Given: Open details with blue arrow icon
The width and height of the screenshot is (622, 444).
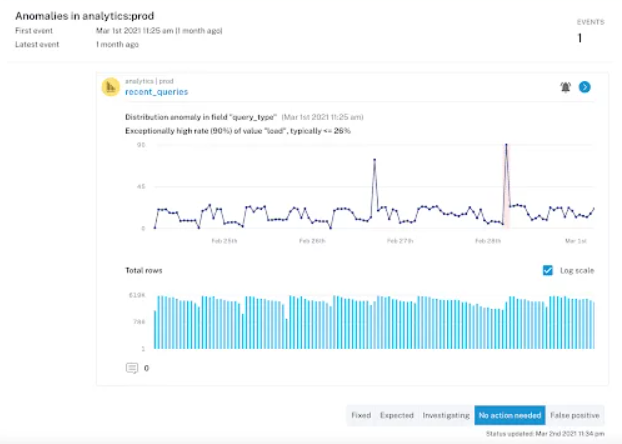Looking at the screenshot, I should [585, 87].
